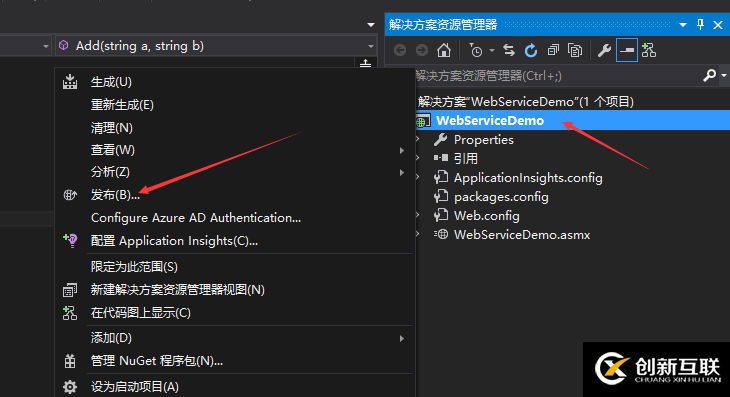The image size is (730, 397).
Task: Open the search options dropdown arrow
Action: 724,75
